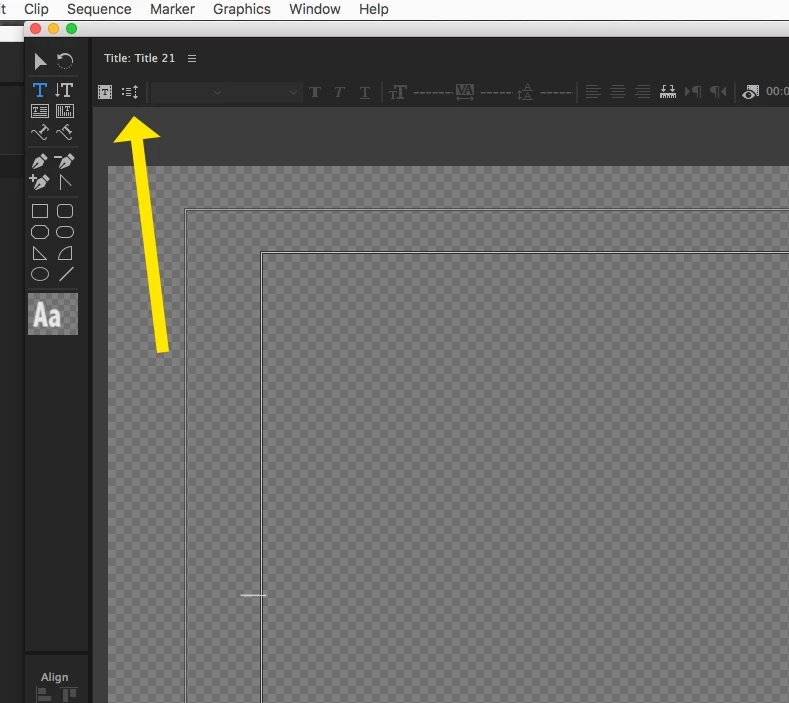789x703 pixels.
Task: Toggle italic text formatting
Action: [x=340, y=92]
